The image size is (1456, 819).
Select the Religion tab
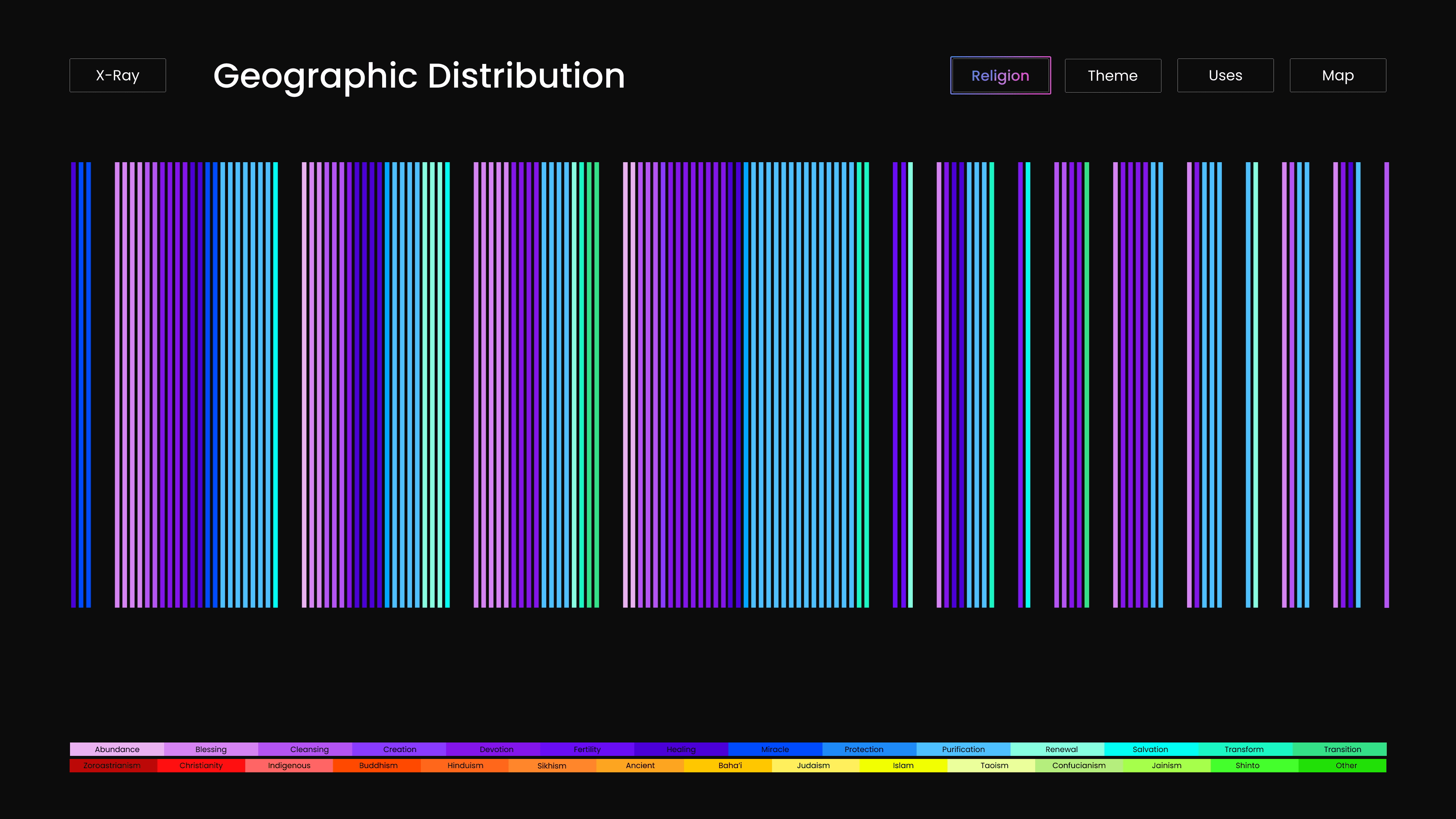click(1000, 75)
